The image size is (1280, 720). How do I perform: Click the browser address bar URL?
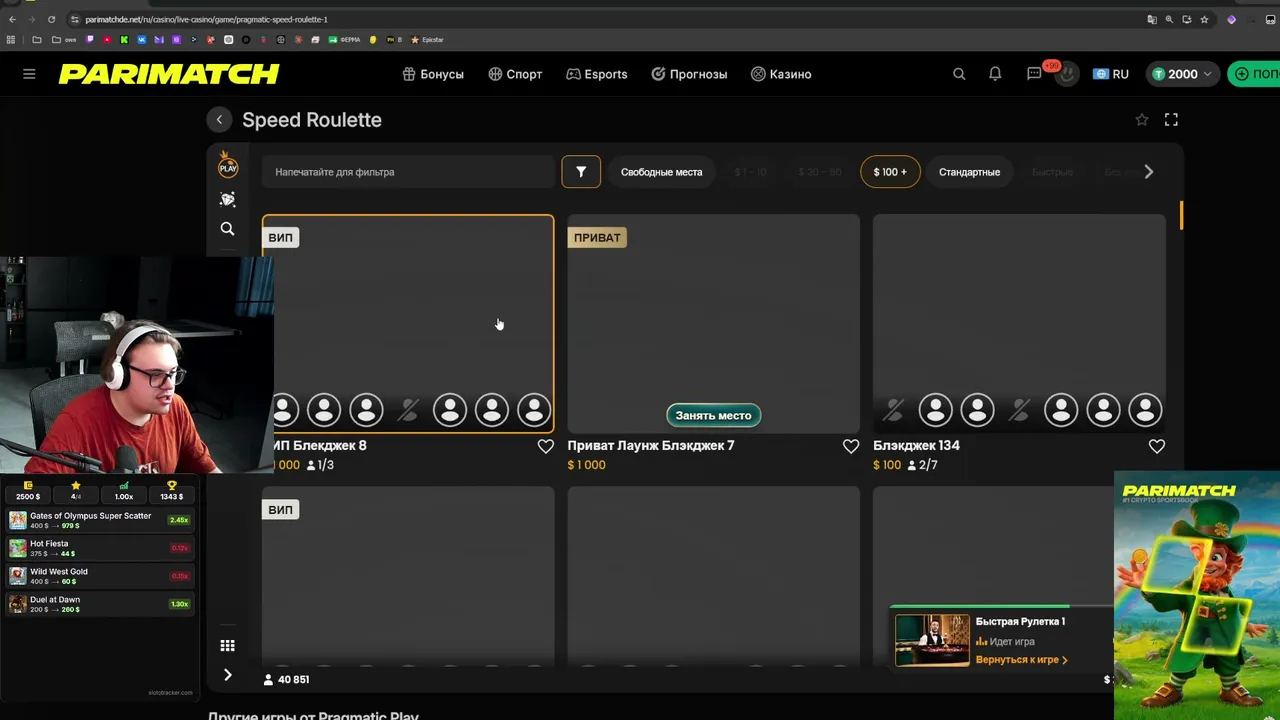pyautogui.click(x=206, y=19)
